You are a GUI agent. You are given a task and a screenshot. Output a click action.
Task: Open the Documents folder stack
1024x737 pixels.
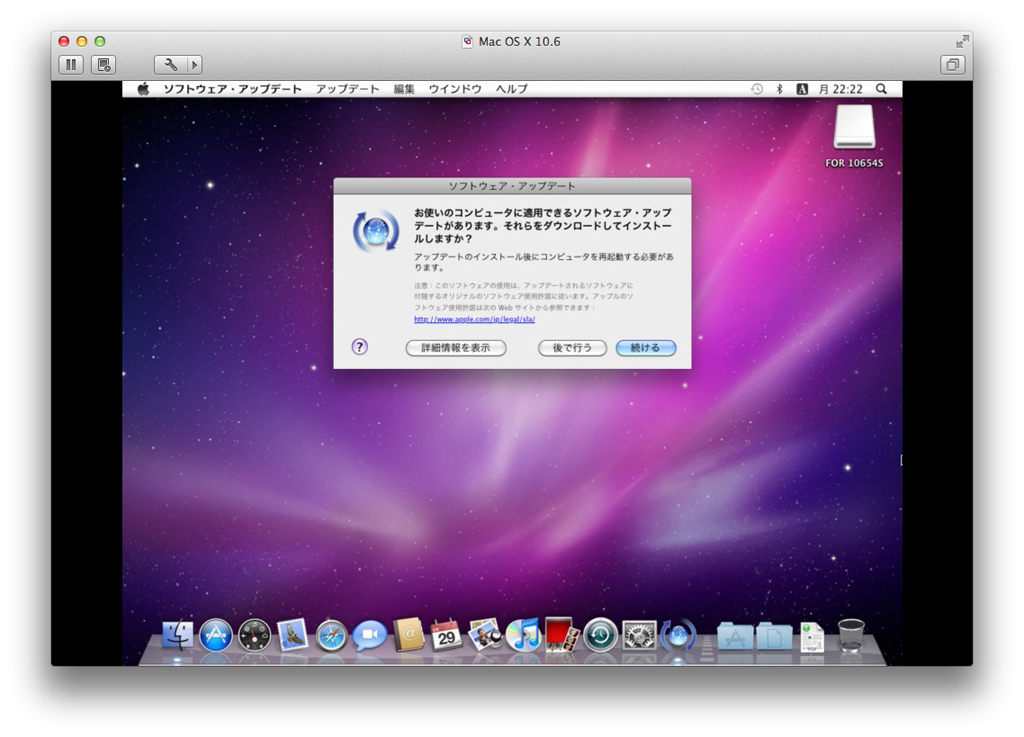[774, 636]
